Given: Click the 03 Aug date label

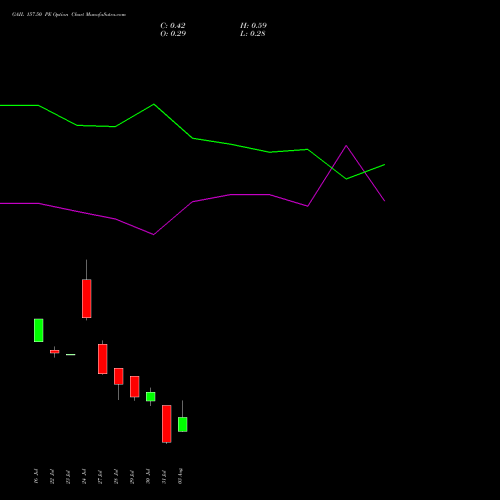Looking at the screenshot, I should [x=180, y=476].
